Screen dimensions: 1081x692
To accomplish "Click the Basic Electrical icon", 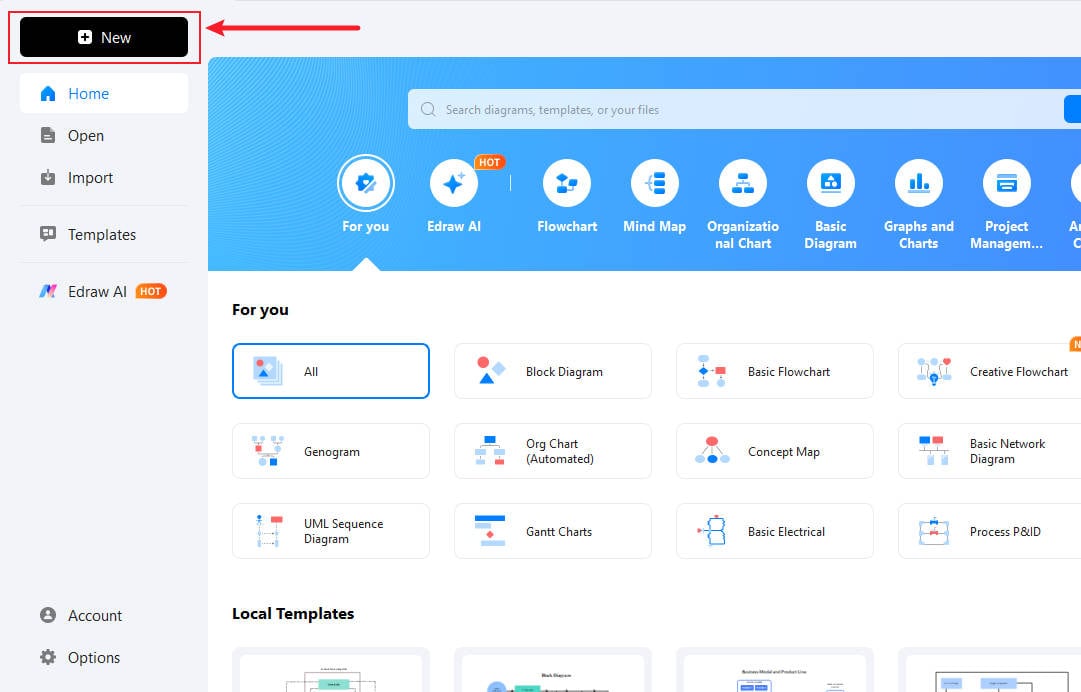I will coord(712,531).
